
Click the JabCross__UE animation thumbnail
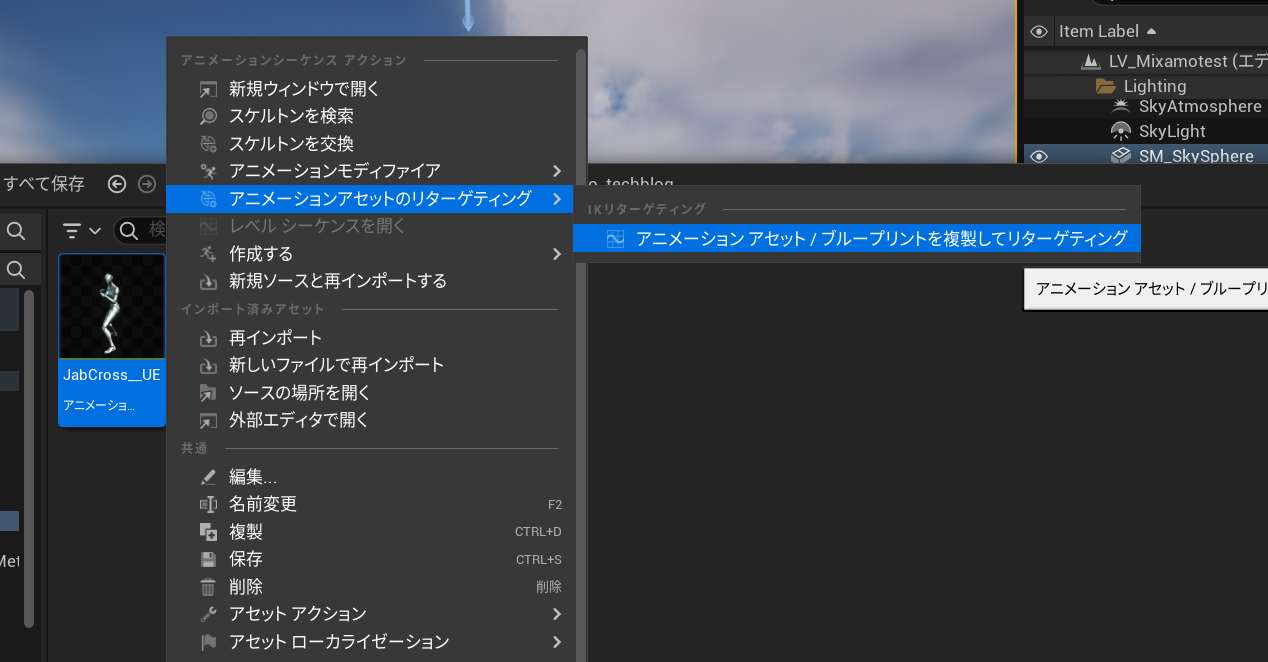point(112,307)
